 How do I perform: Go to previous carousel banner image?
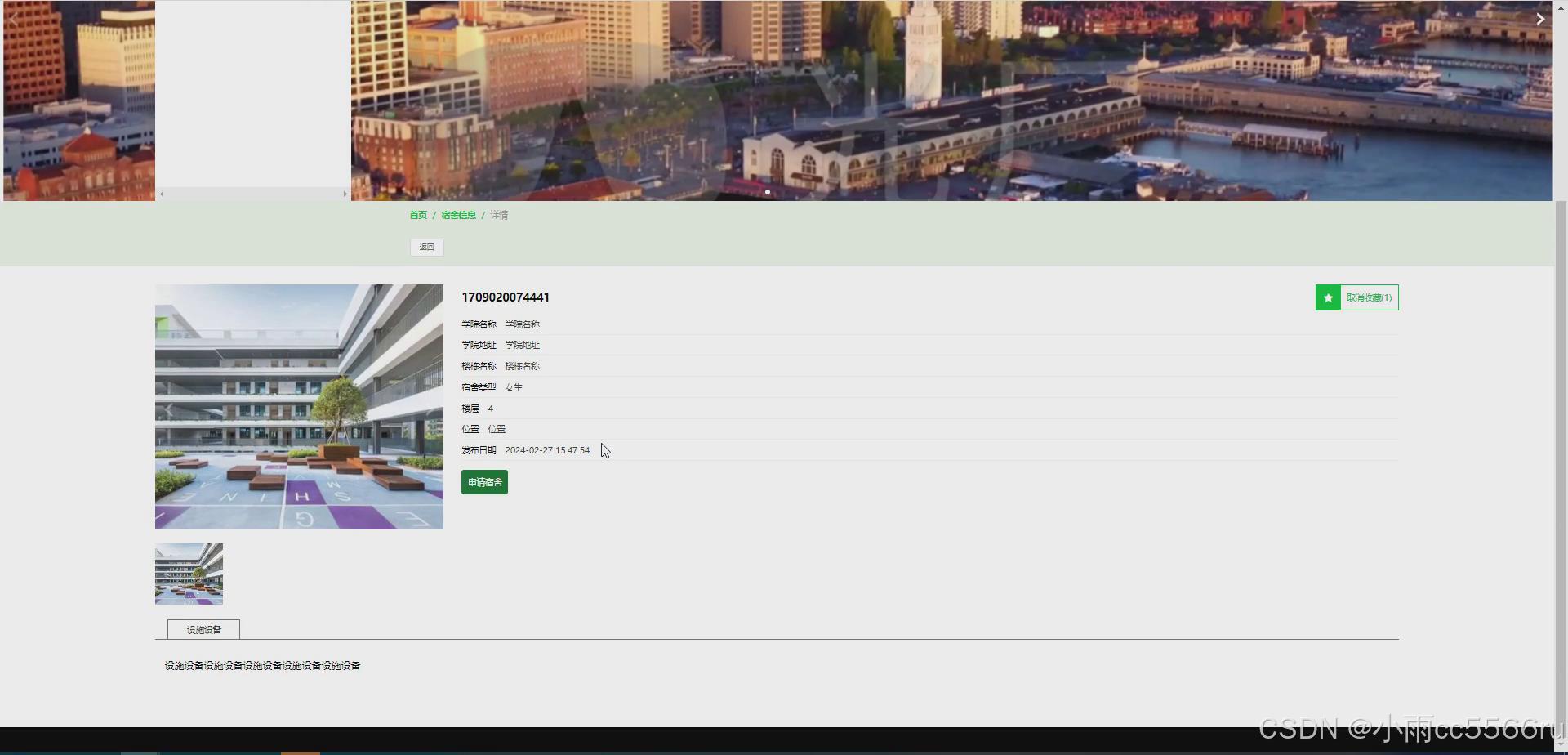coord(14,19)
